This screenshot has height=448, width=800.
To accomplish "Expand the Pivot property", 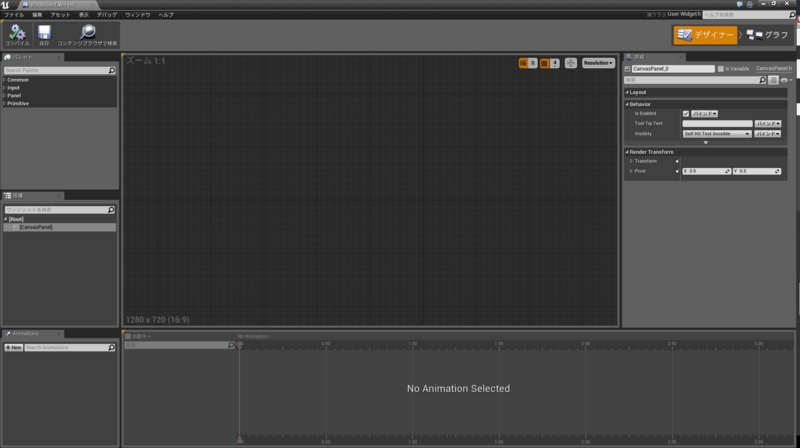I will pyautogui.click(x=632, y=171).
